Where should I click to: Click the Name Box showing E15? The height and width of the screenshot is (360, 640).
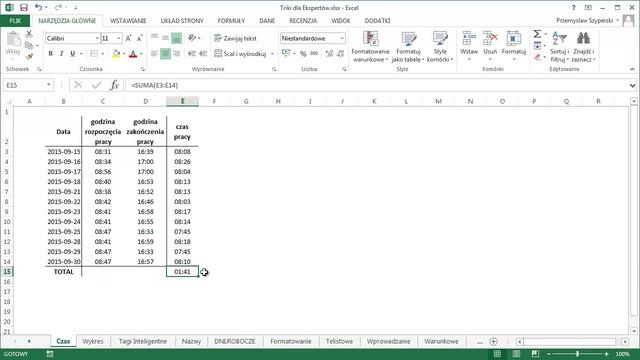[28, 85]
